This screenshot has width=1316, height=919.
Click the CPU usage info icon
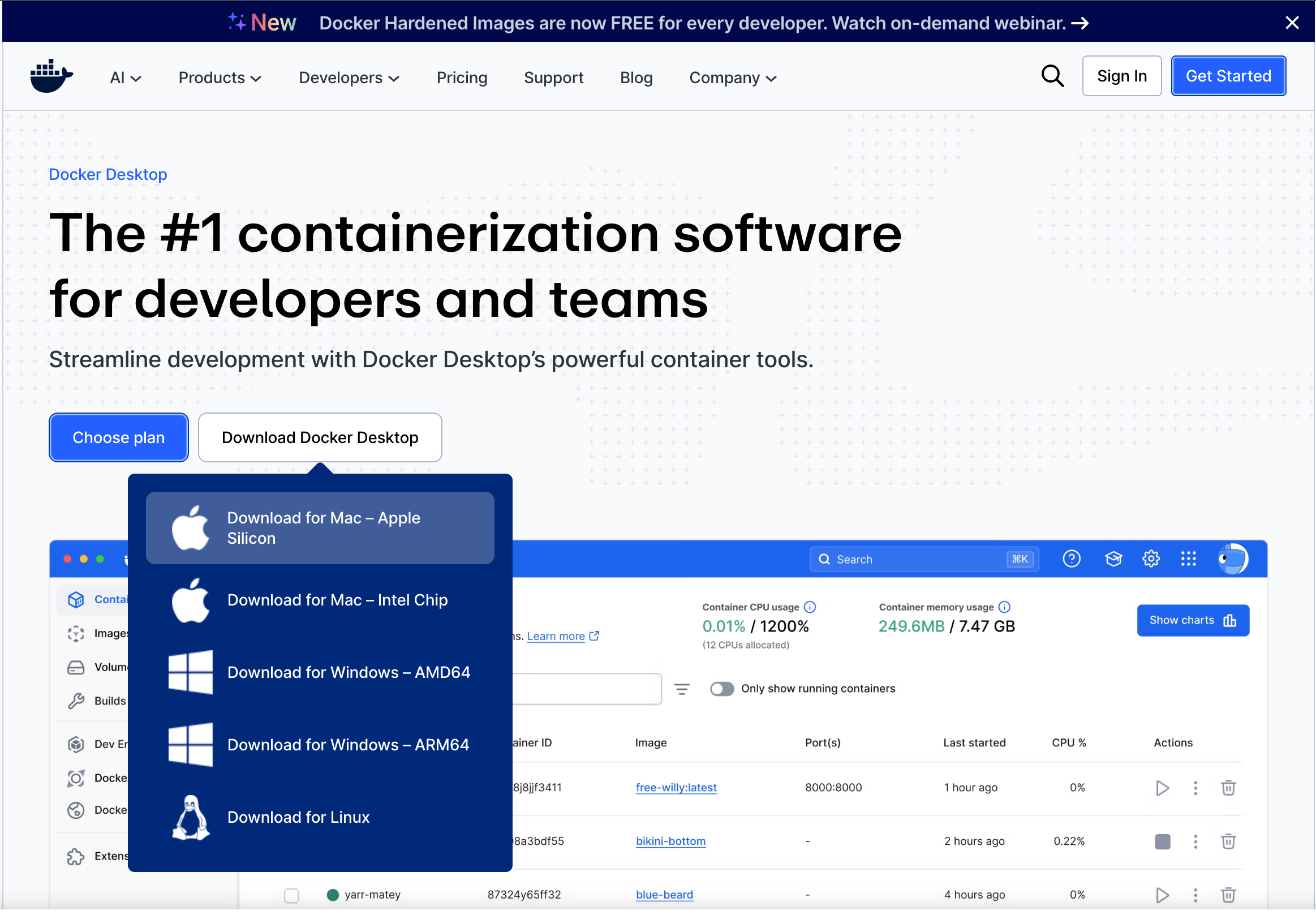[809, 607]
